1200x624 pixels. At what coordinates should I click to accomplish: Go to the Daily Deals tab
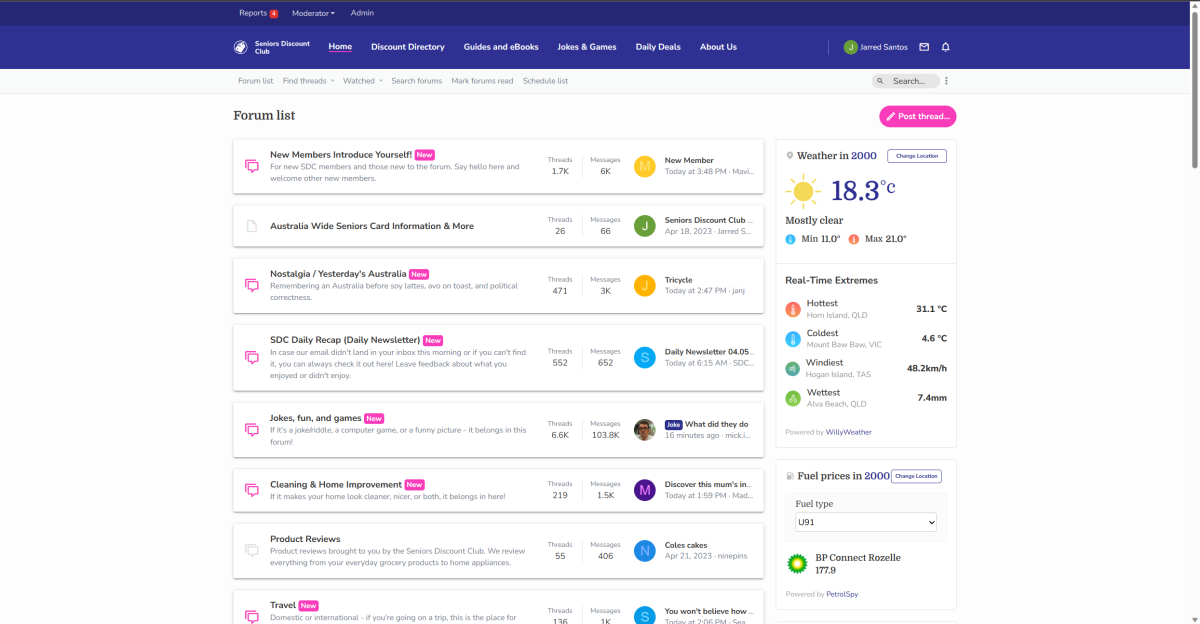pyautogui.click(x=658, y=47)
